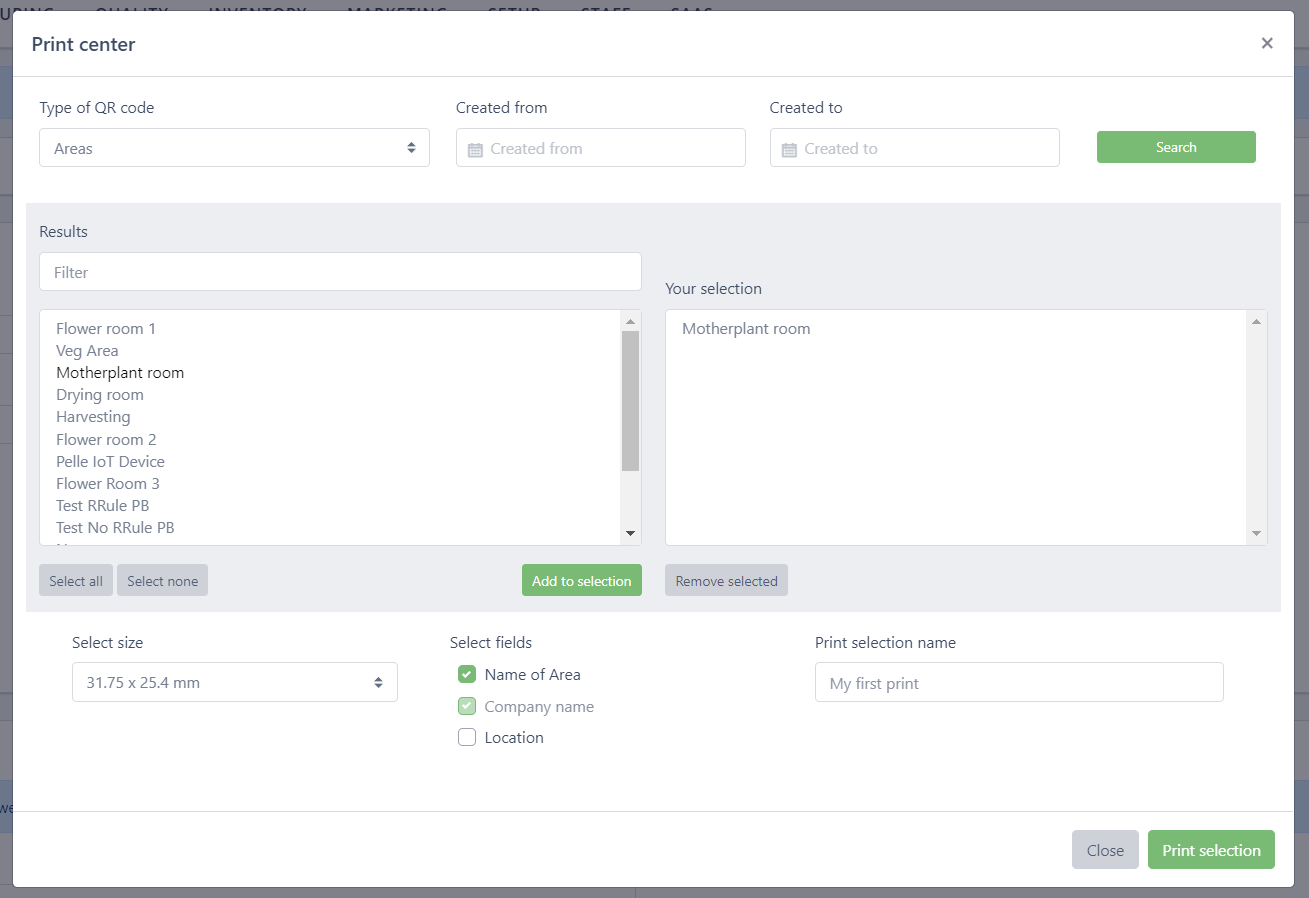Close the Print center dialog with X
The width and height of the screenshot is (1309, 898).
tap(1267, 43)
